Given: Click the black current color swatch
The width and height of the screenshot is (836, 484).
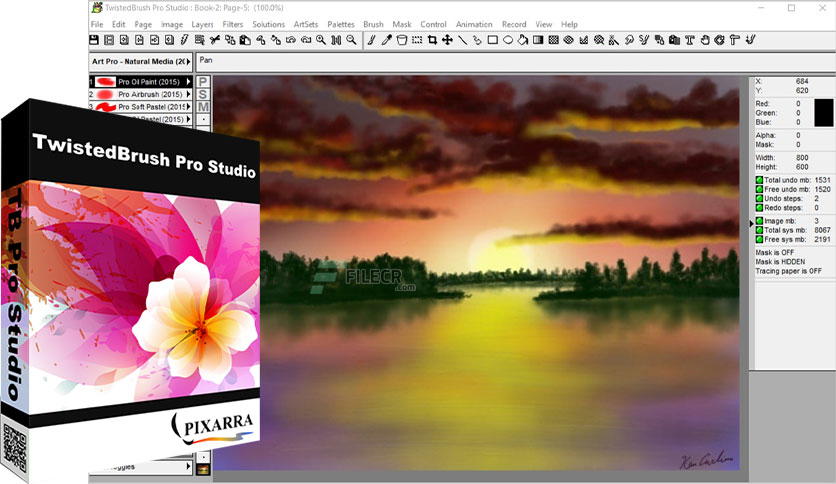Looking at the screenshot, I should (823, 112).
